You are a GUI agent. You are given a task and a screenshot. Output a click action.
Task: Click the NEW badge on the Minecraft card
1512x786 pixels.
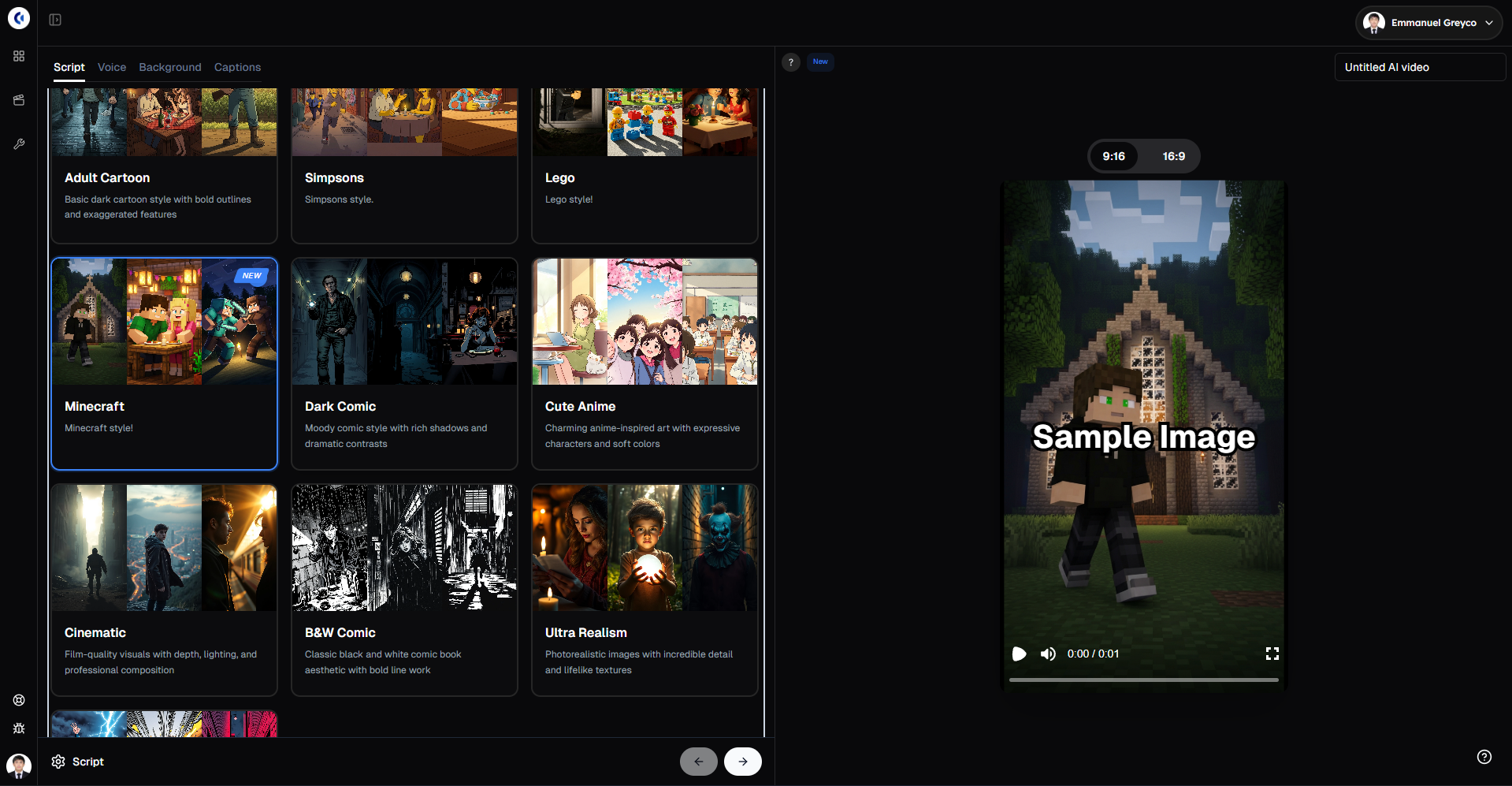click(252, 276)
